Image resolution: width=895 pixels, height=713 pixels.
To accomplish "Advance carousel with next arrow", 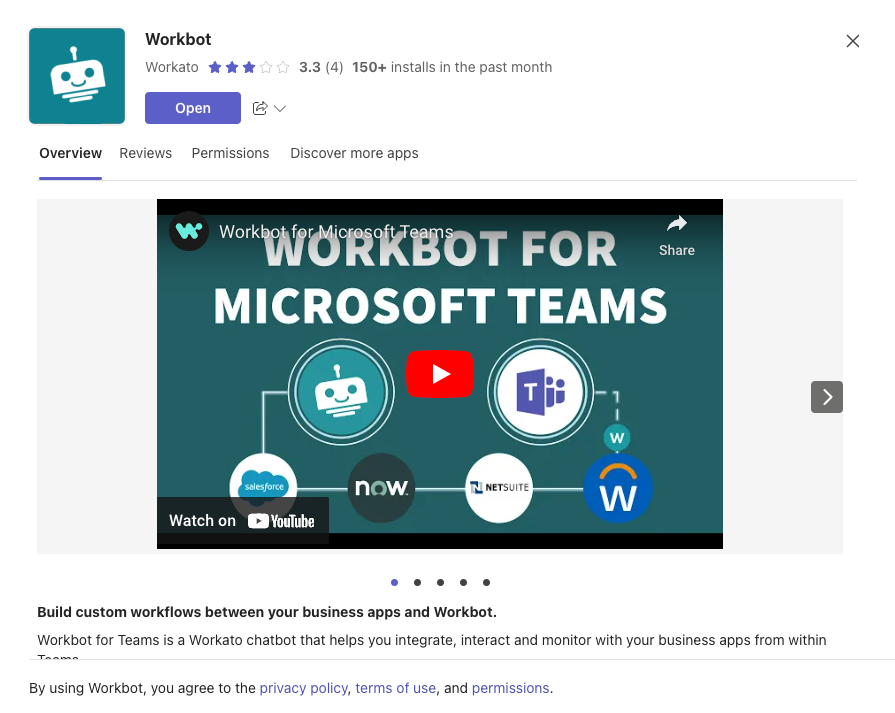I will [826, 397].
